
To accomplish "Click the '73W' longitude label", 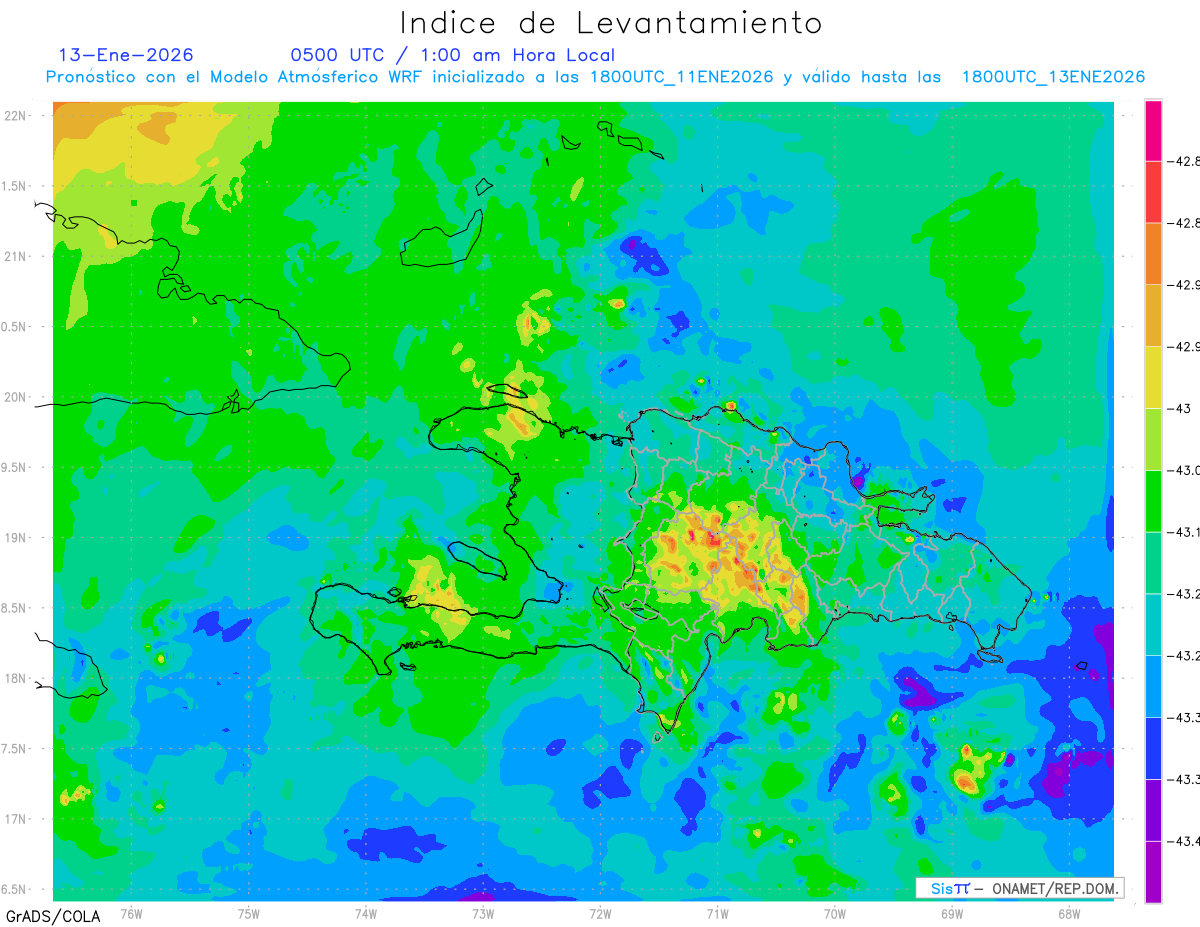I will (483, 913).
